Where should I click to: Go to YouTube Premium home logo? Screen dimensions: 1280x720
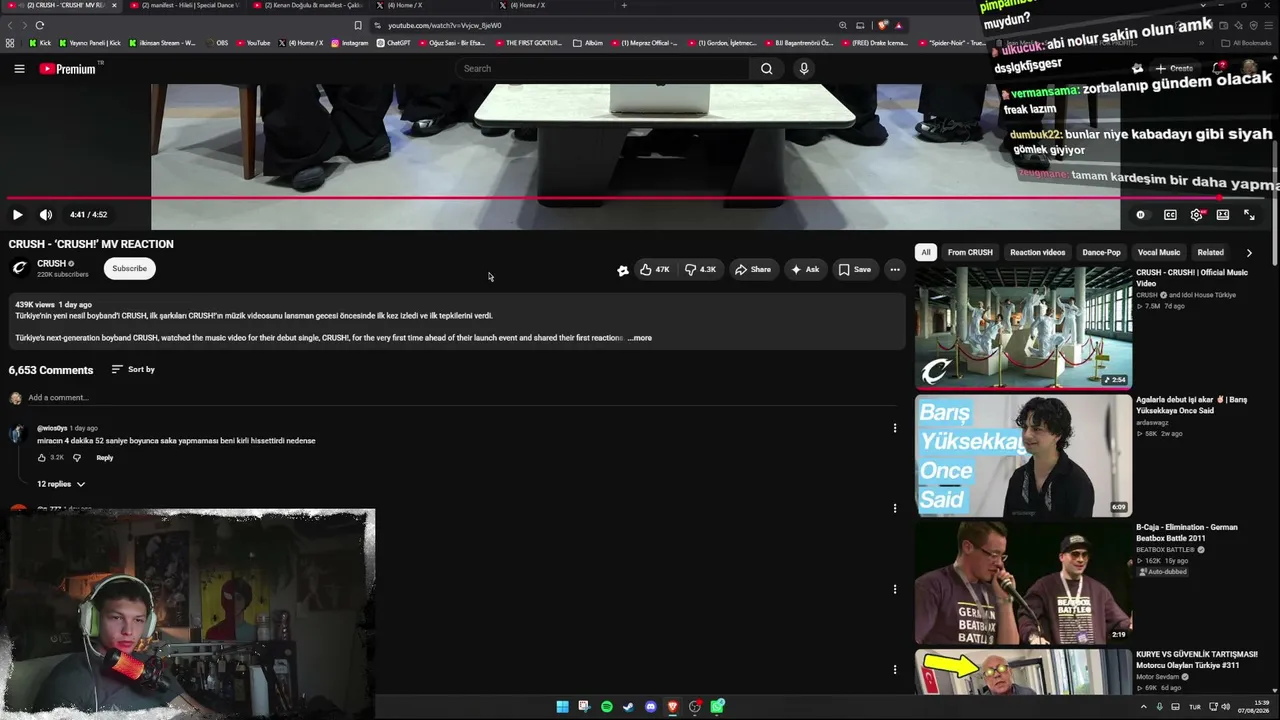point(68,69)
